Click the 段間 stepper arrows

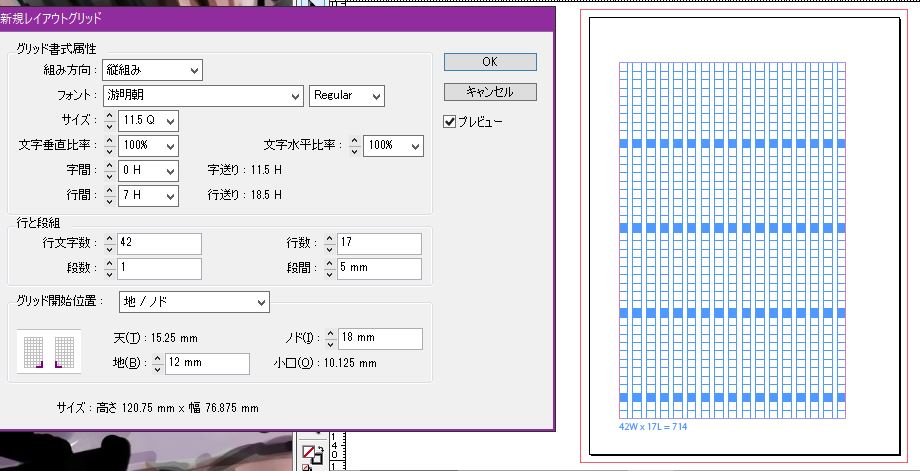(330, 269)
